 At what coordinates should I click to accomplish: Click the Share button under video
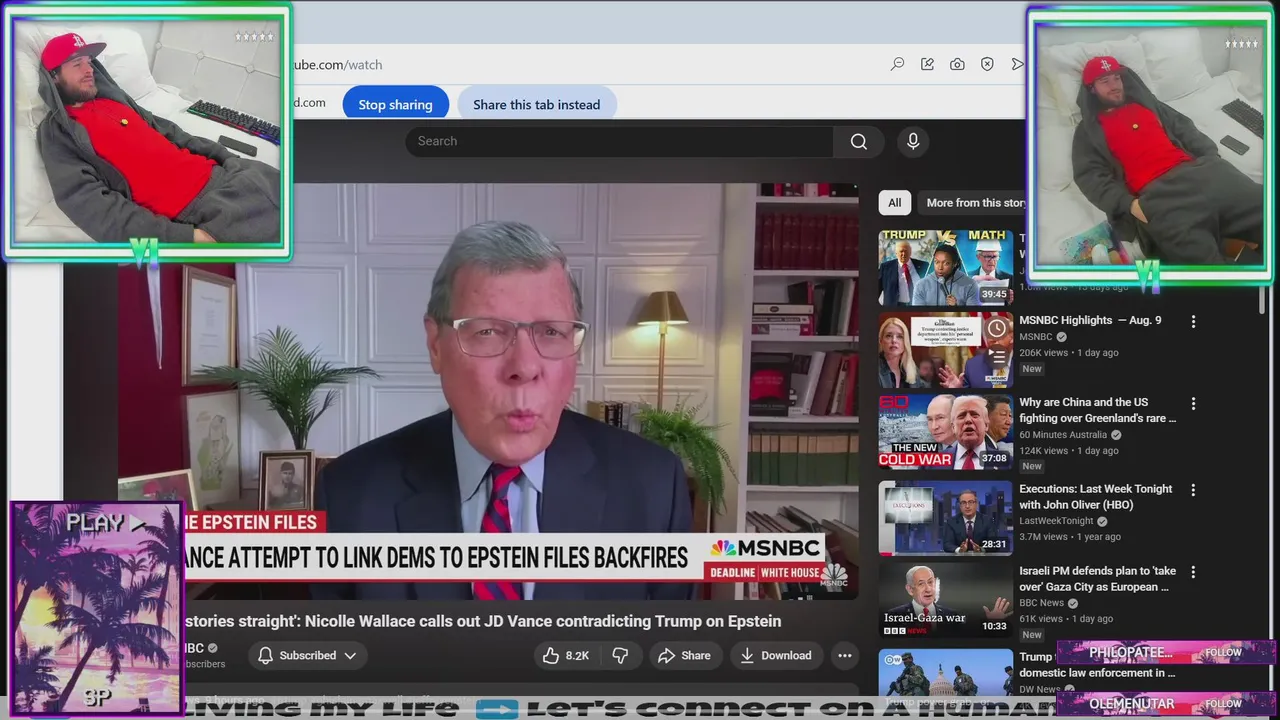point(684,656)
